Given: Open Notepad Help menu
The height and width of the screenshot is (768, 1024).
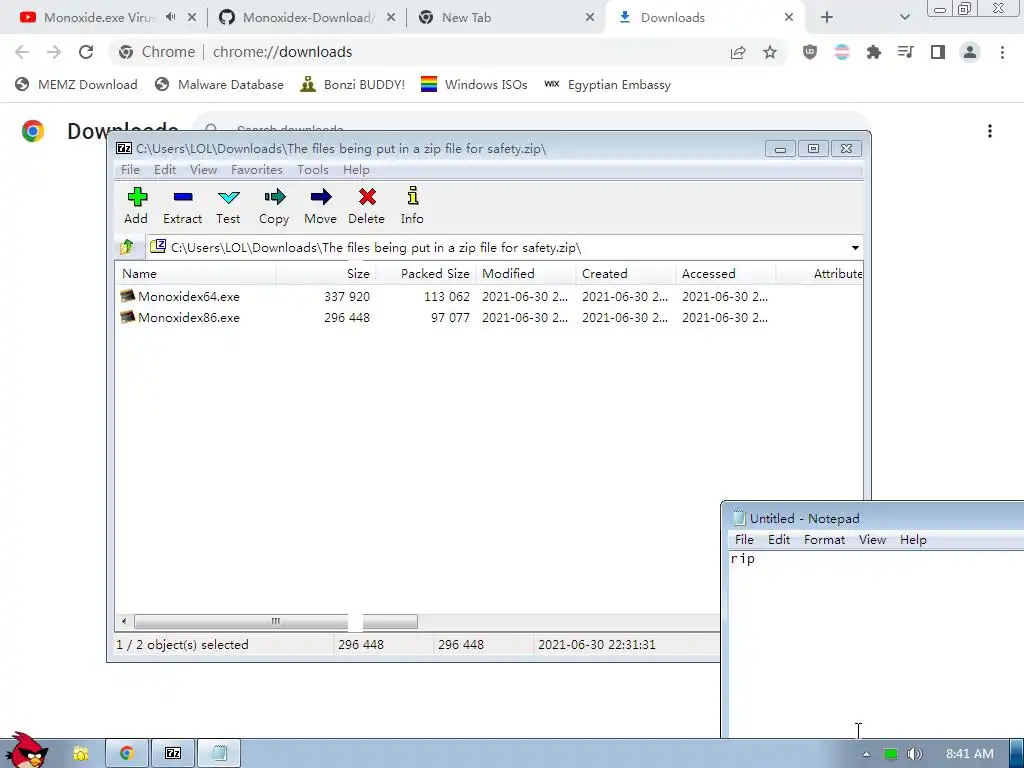Looking at the screenshot, I should pyautogui.click(x=913, y=539).
